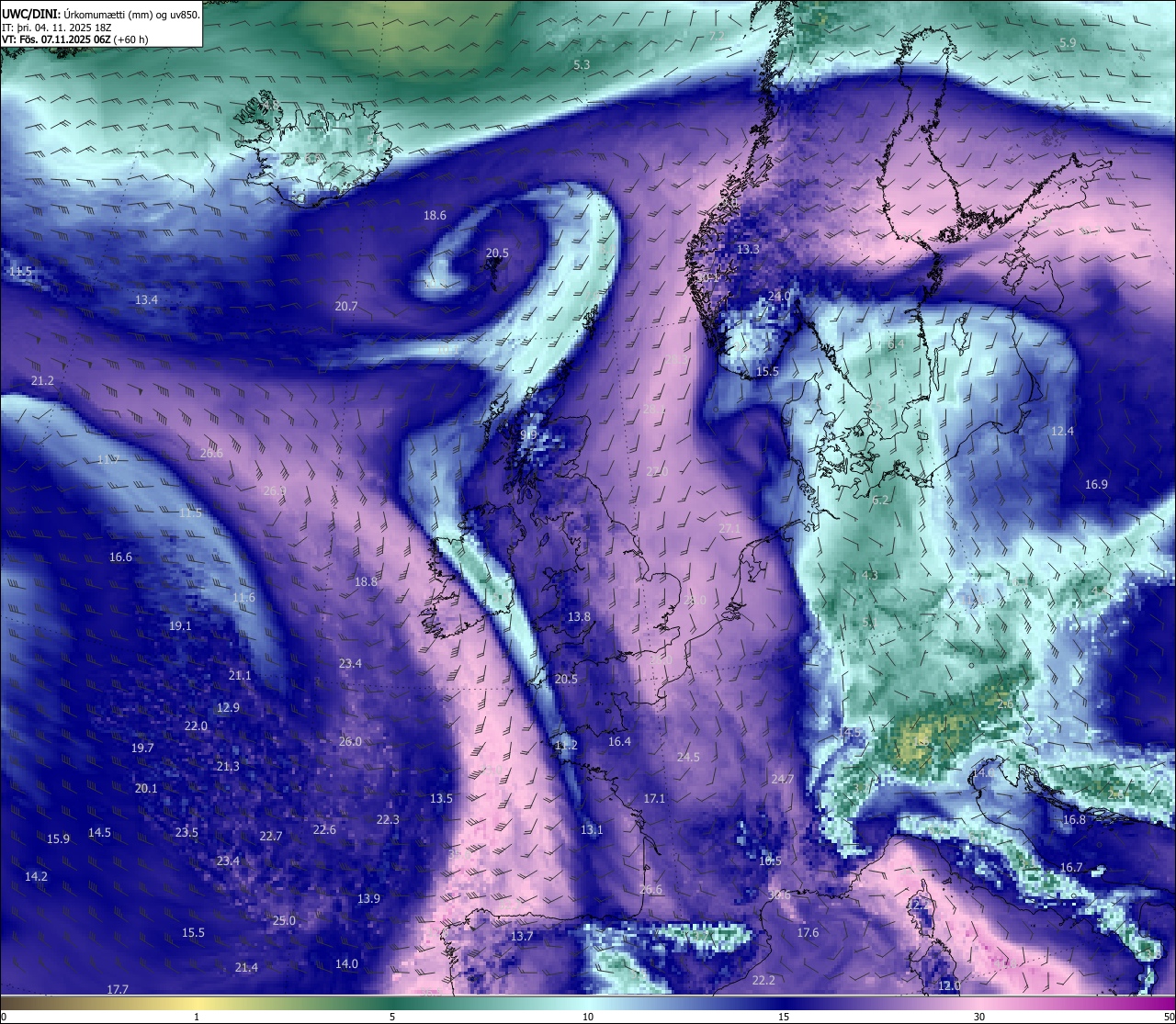Click the IT þri. 04. 11. 2025 18Z line
The height and width of the screenshot is (1024, 1176).
[x=58, y=28]
